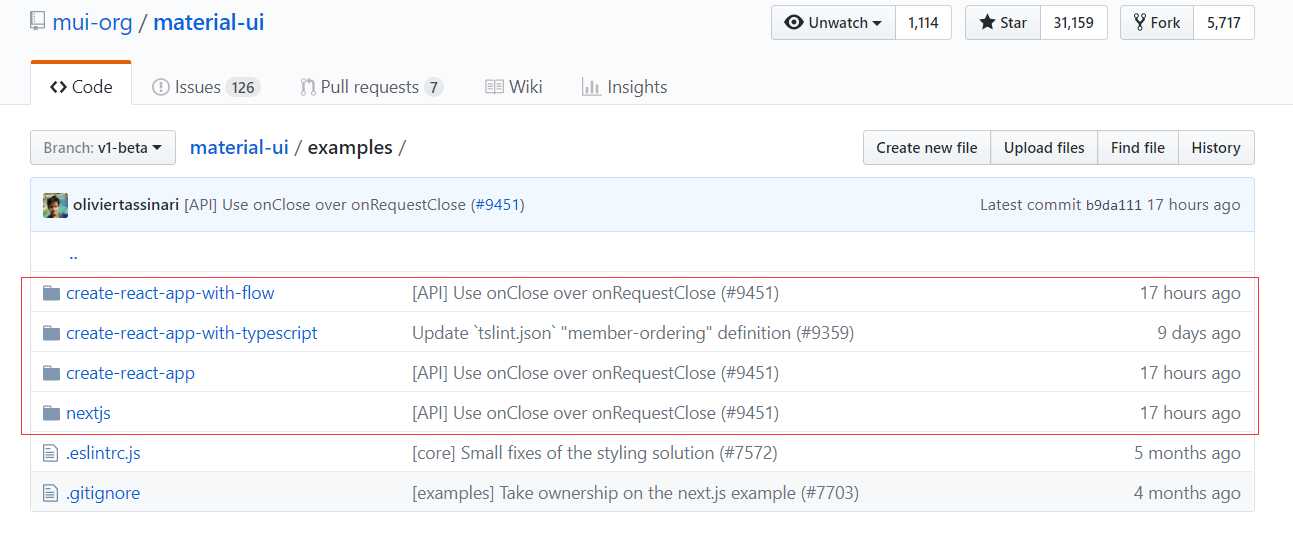Open create-react-app-with-flow folder
Image resolution: width=1293 pixels, height=538 pixels.
point(170,293)
